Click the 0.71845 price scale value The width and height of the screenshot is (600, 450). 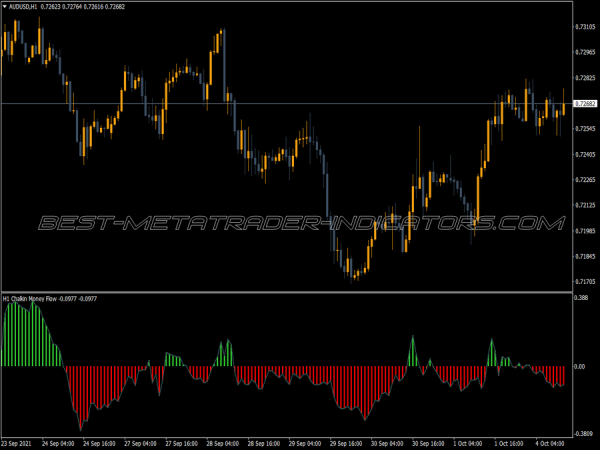coord(585,256)
